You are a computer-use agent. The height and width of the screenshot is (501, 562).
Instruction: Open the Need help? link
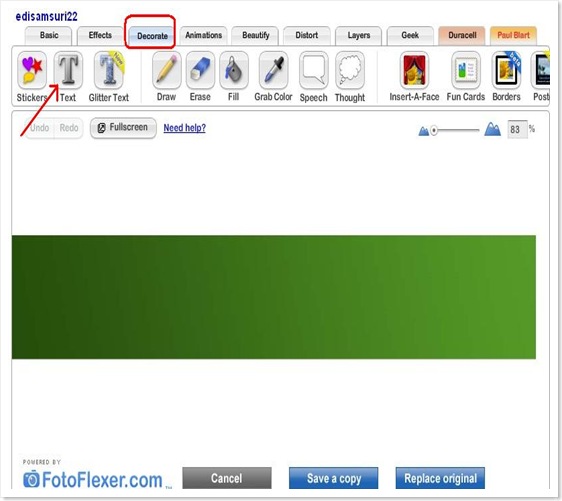185,128
